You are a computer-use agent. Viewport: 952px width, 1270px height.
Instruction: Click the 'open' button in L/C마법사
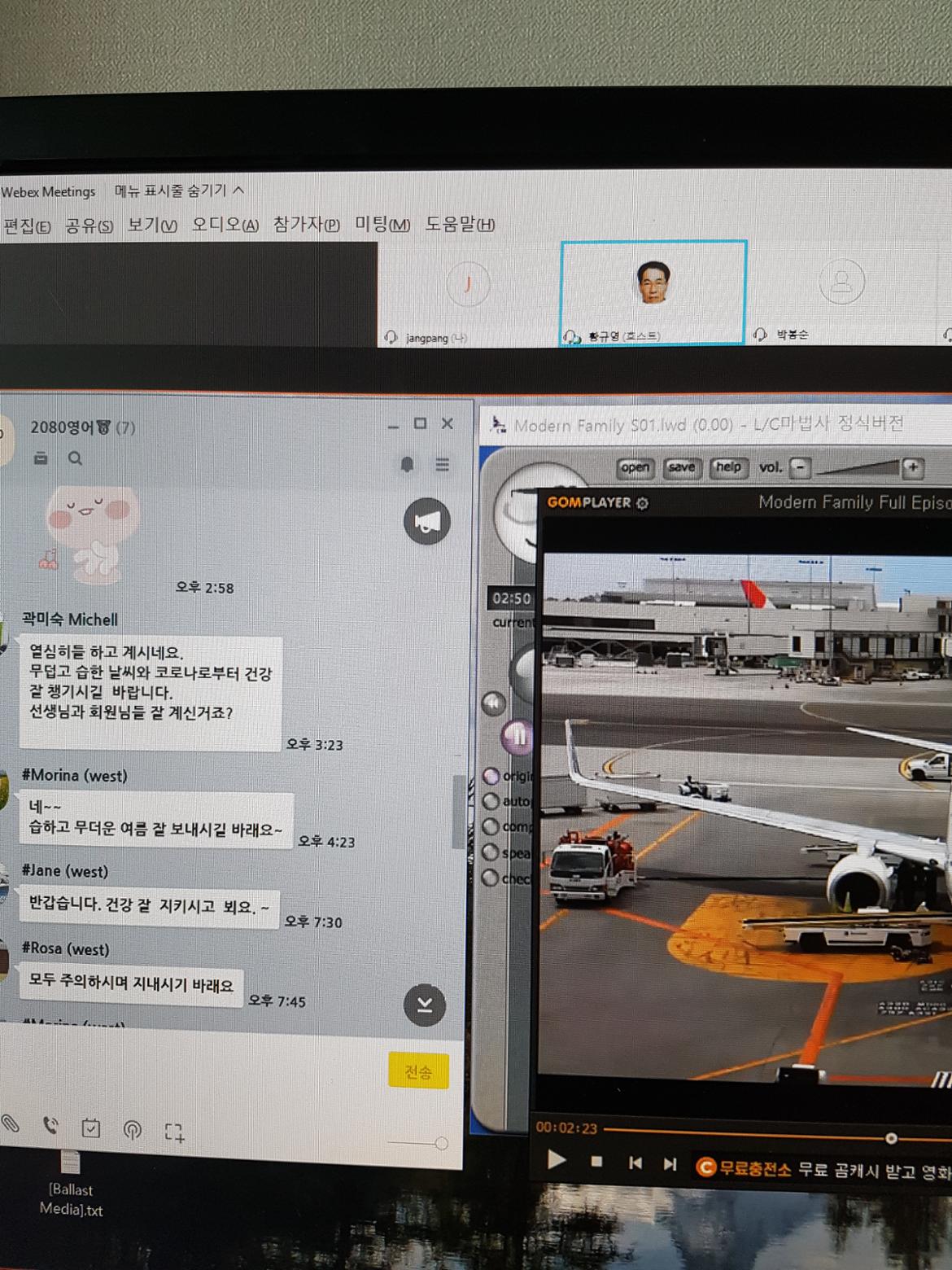(x=635, y=467)
